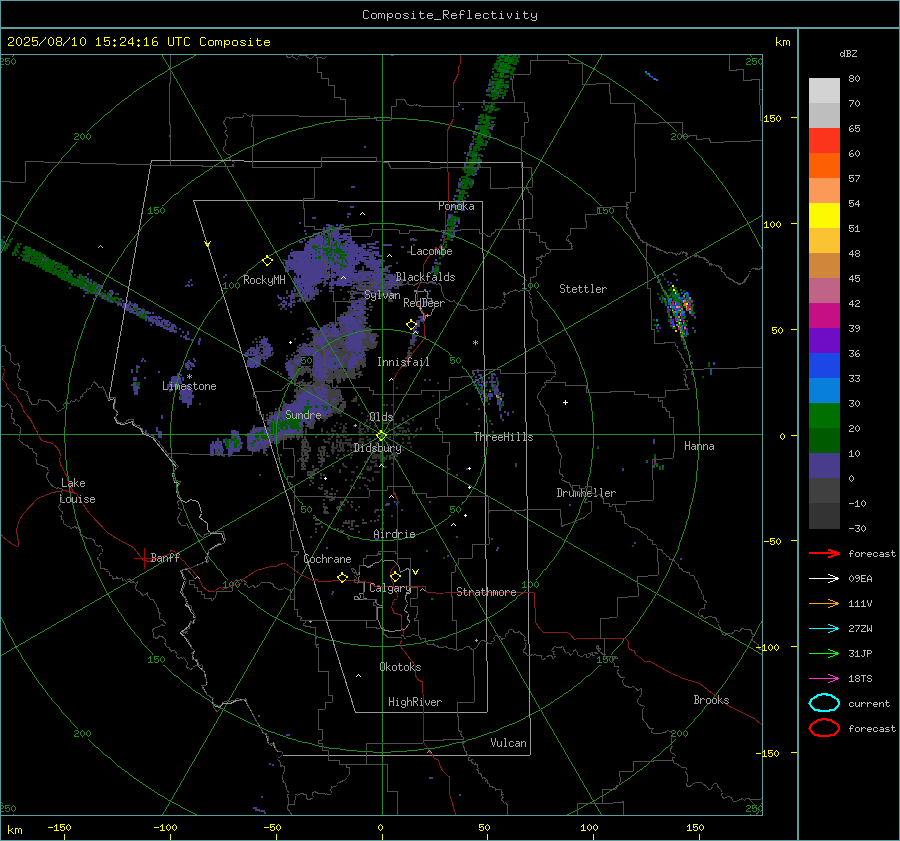Click the Didsbury label
This screenshot has height=841, width=900.
(x=377, y=448)
